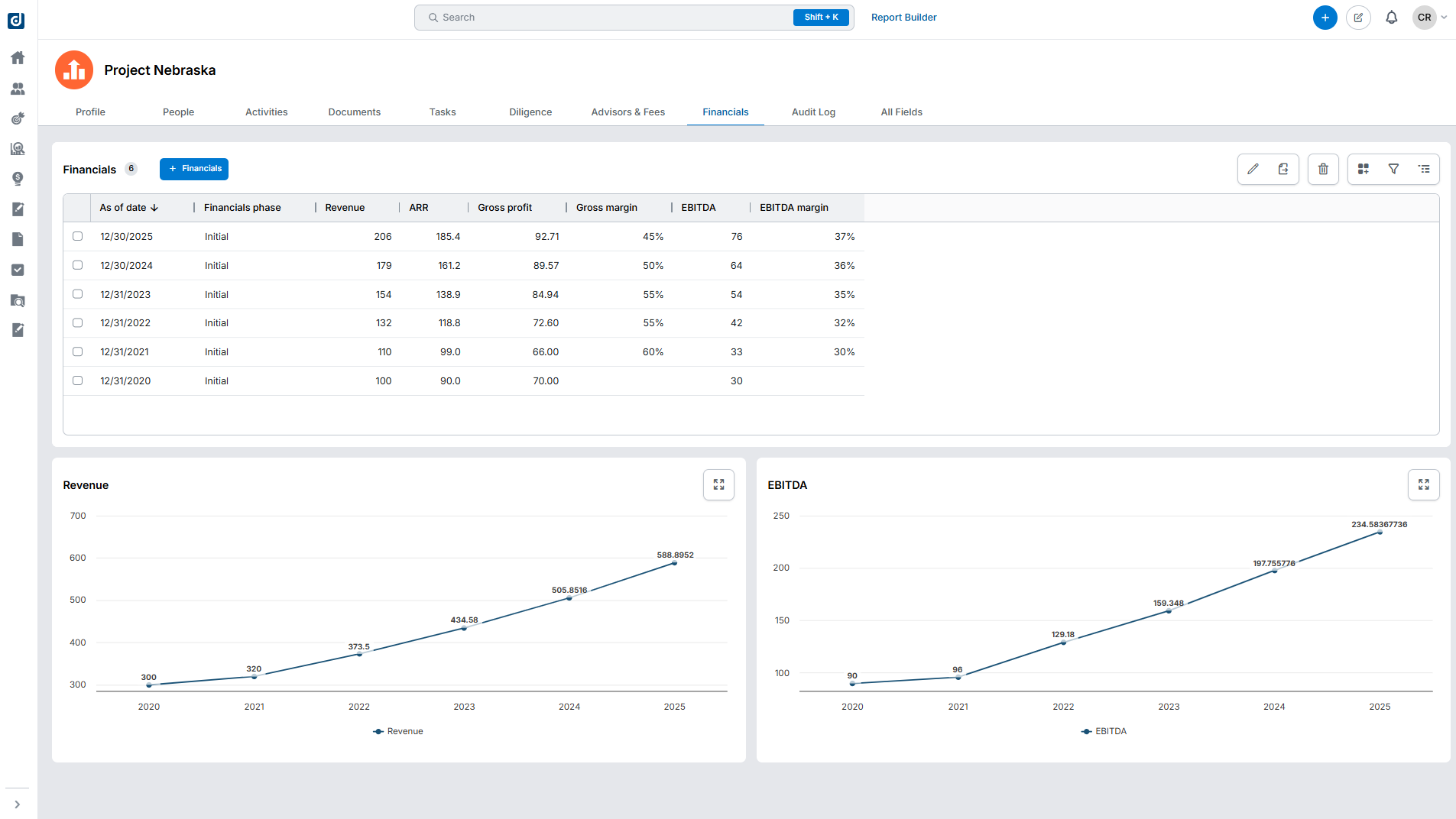The height and width of the screenshot is (819, 1456).
Task: Open the export icon in Financials toolbar
Action: [x=1283, y=169]
